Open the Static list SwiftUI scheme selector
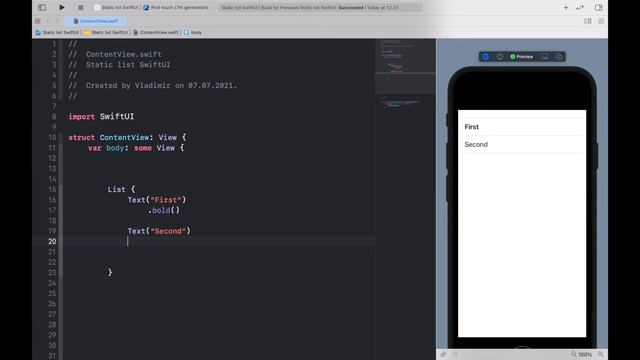This screenshot has width=640, height=360. 117,7
